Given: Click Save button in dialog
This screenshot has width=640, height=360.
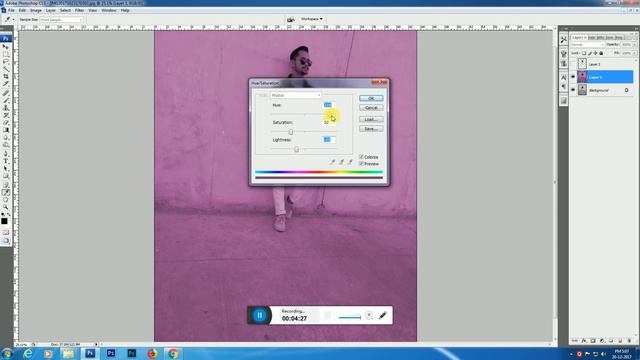Looking at the screenshot, I should [371, 129].
